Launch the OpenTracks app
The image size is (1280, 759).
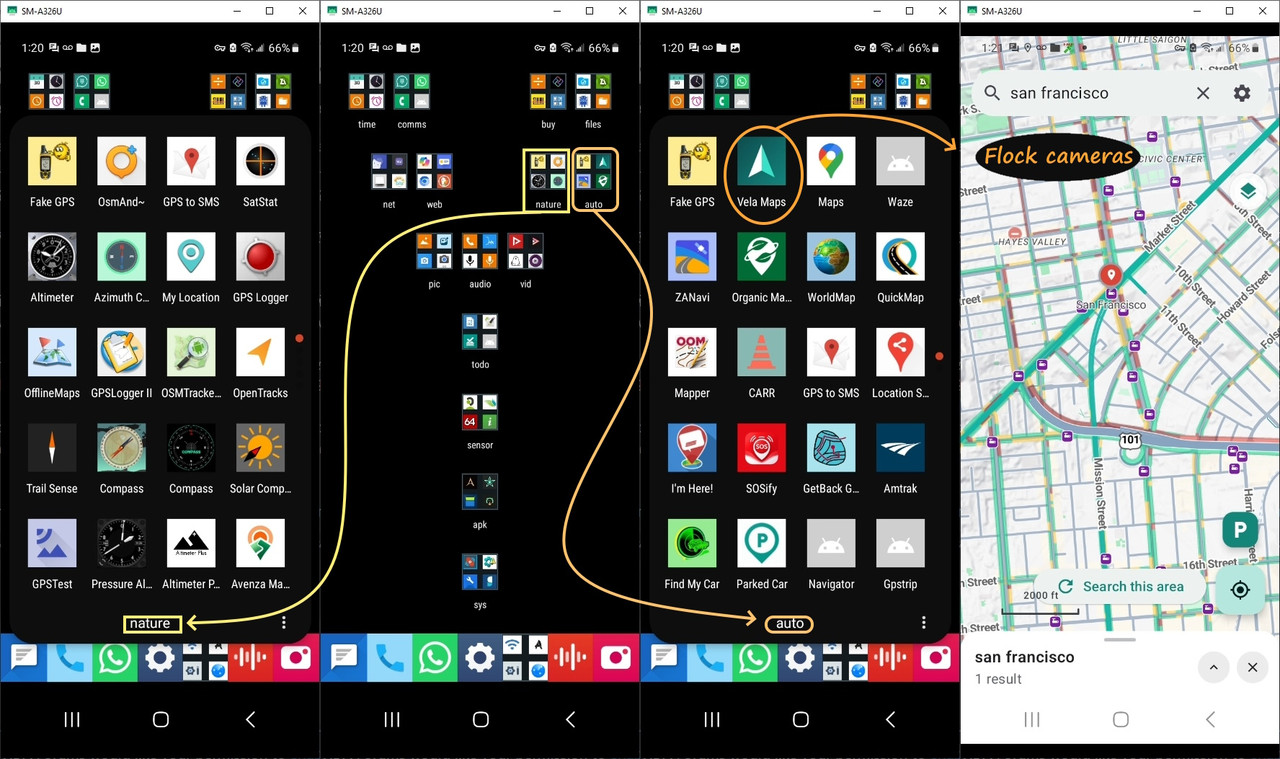(260, 352)
